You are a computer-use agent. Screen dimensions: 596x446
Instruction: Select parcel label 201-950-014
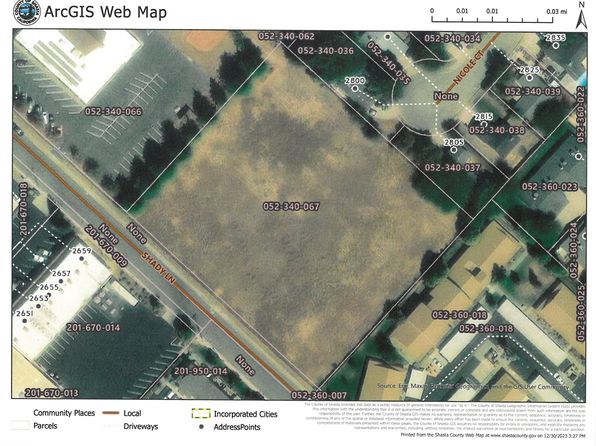click(201, 371)
